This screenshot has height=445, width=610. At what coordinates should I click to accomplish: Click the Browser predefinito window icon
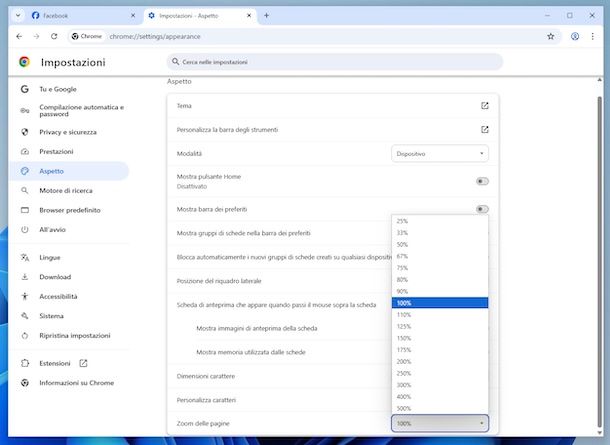point(25,210)
